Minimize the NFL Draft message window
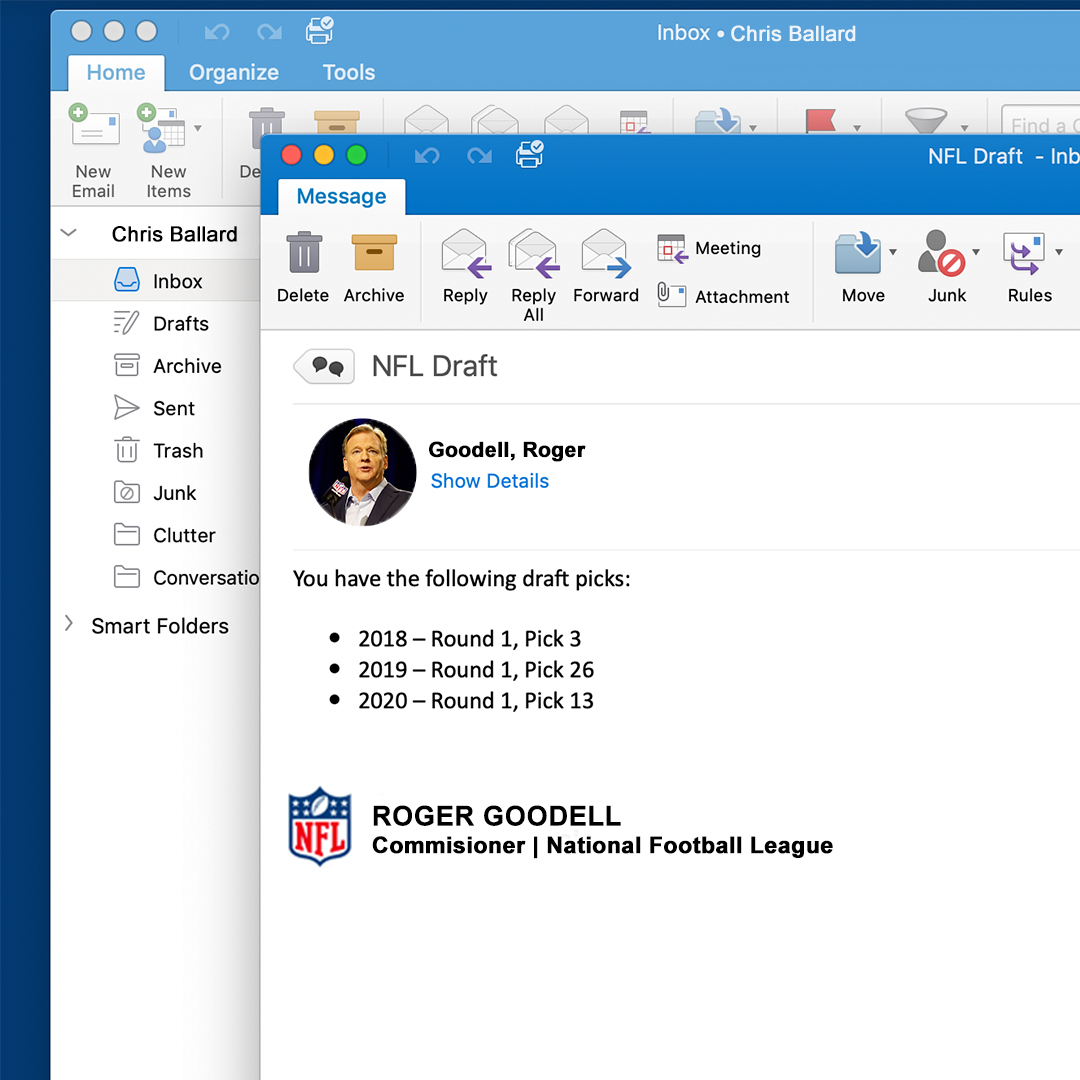This screenshot has height=1080, width=1080. (324, 155)
